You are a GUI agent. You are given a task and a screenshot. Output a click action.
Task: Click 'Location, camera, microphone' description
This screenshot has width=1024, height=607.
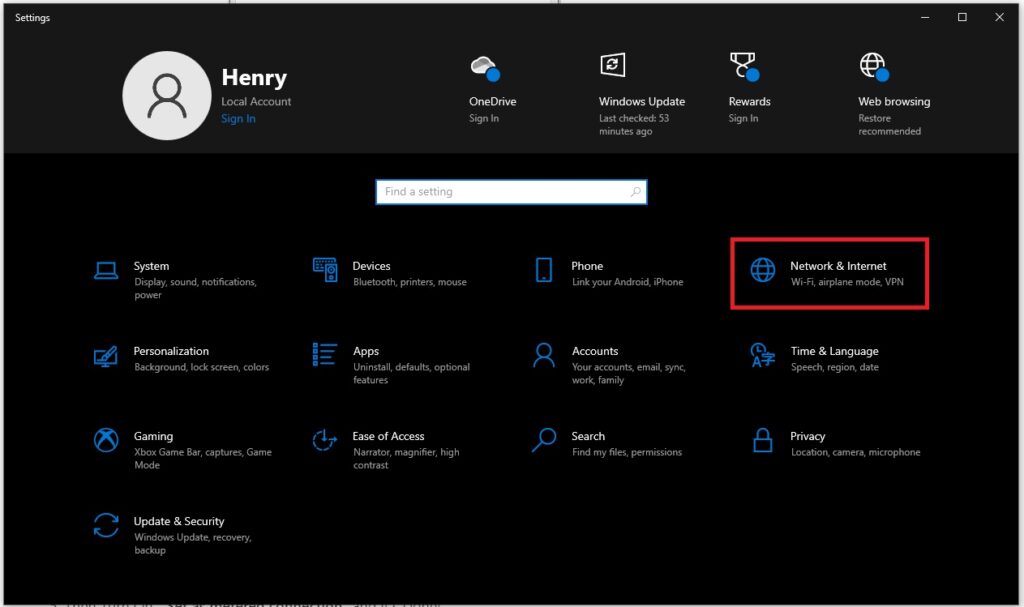tap(856, 451)
